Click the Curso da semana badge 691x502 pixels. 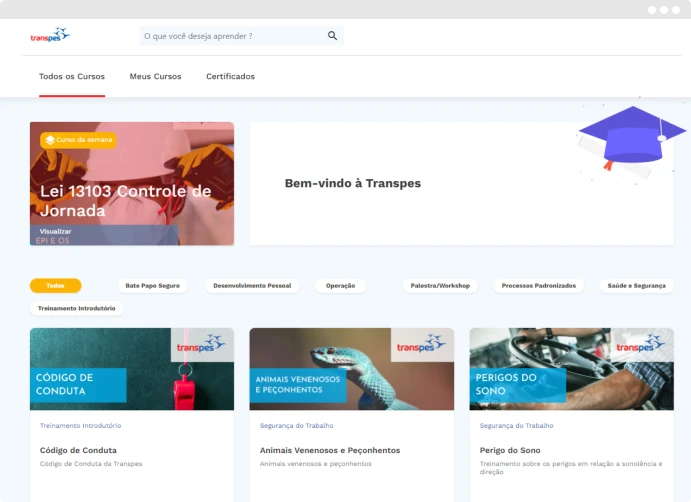[78, 140]
